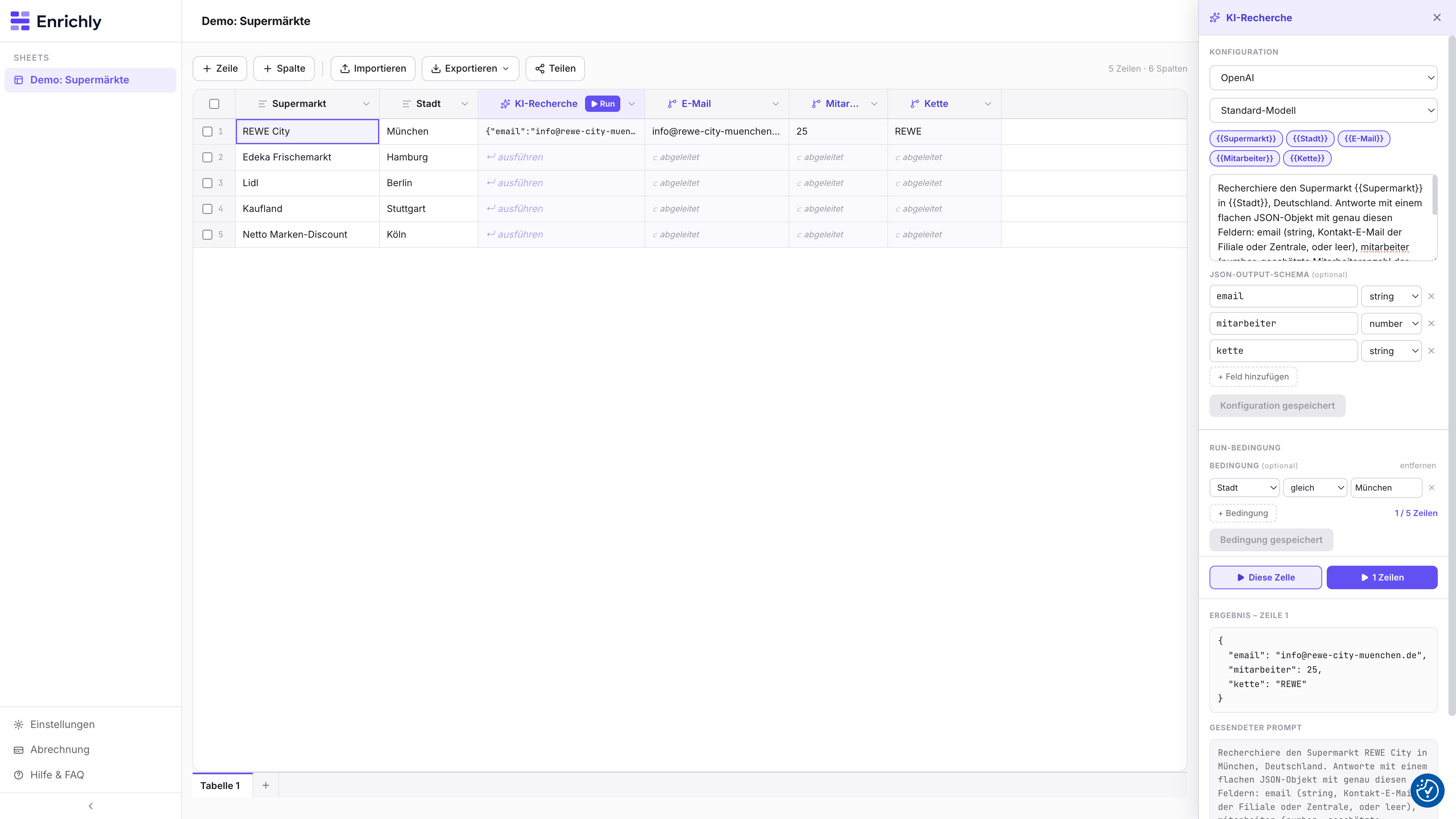Toggle the select-all rows checkbox
1456x819 pixels.
coord(214,104)
